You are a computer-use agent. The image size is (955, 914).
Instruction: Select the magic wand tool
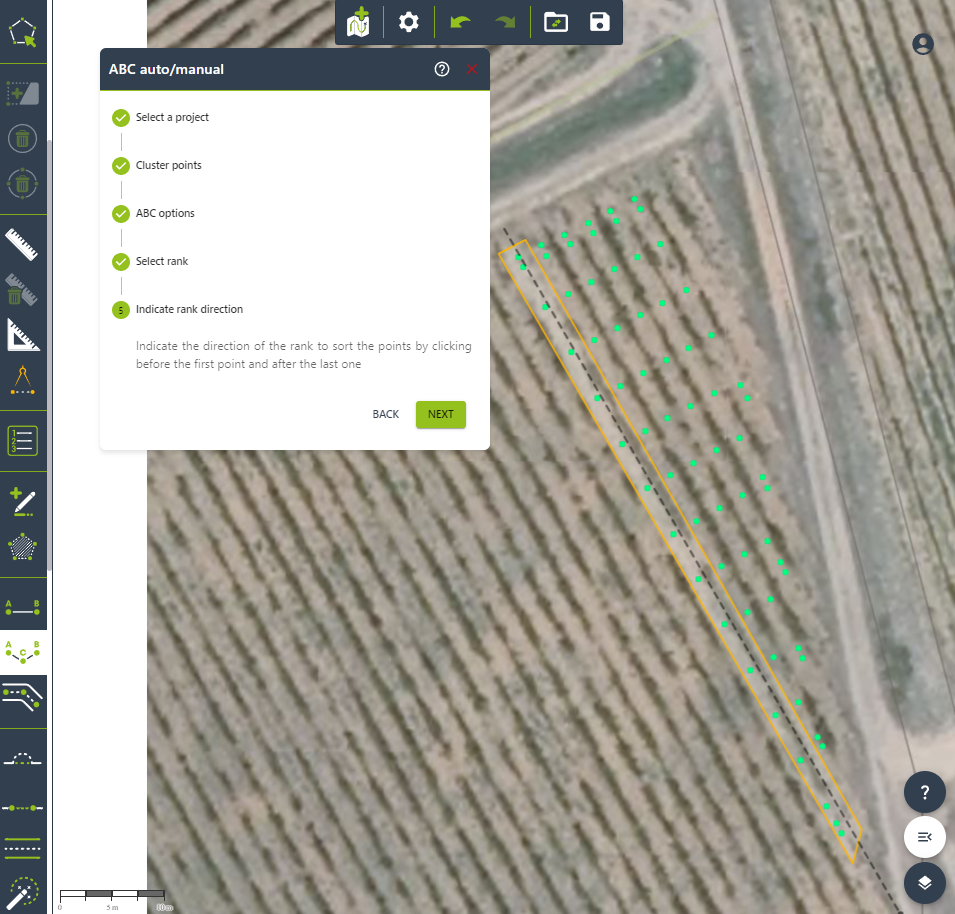pyautogui.click(x=22, y=892)
